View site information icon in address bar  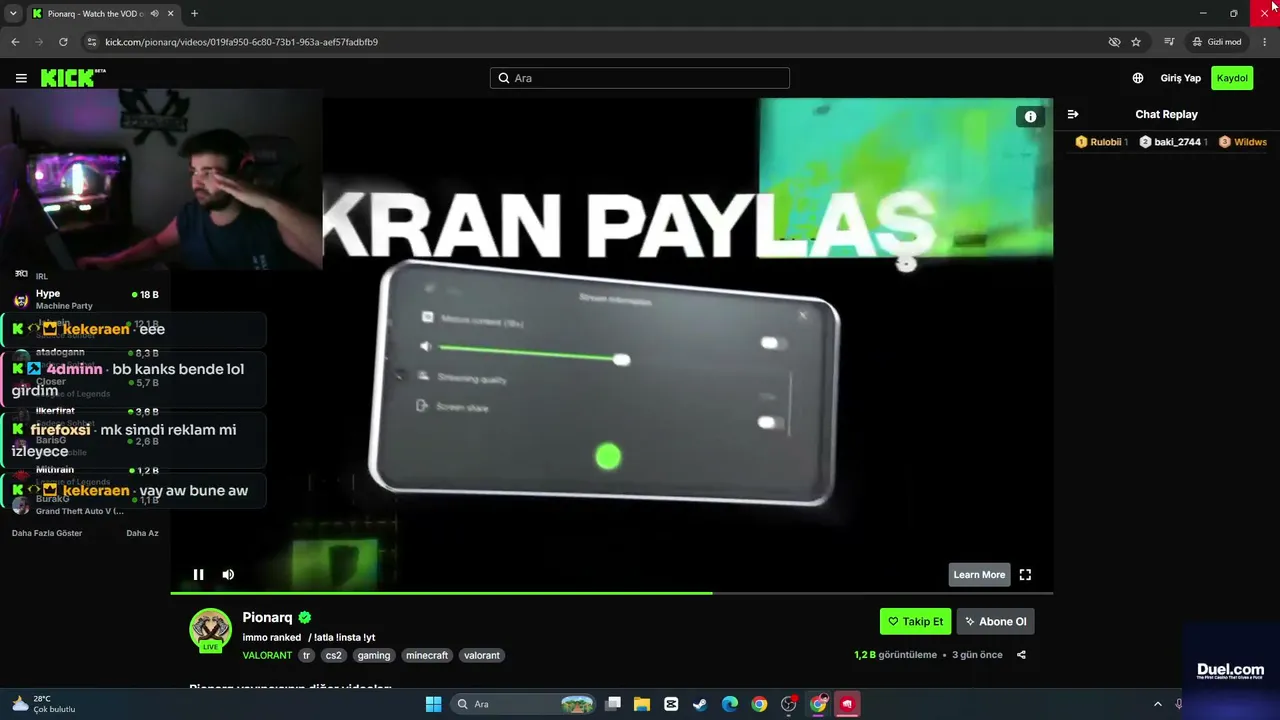click(x=92, y=42)
